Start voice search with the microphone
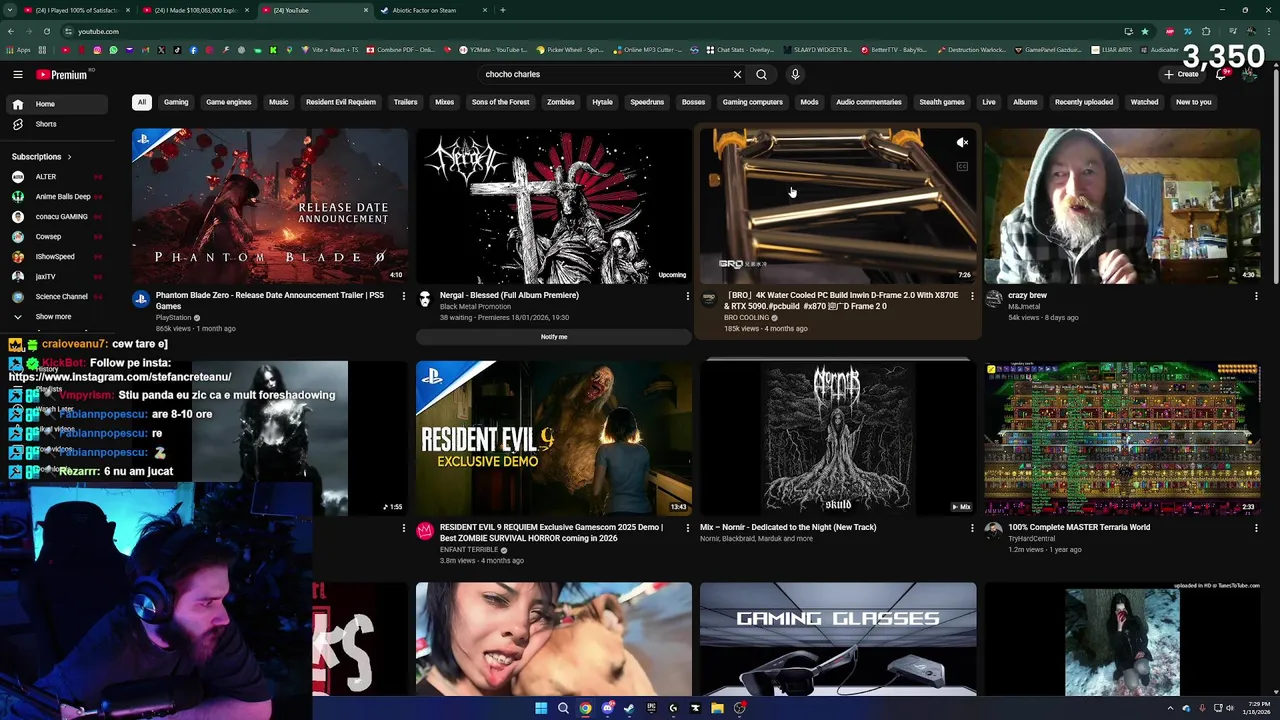The height and width of the screenshot is (720, 1280). pyautogui.click(x=795, y=74)
